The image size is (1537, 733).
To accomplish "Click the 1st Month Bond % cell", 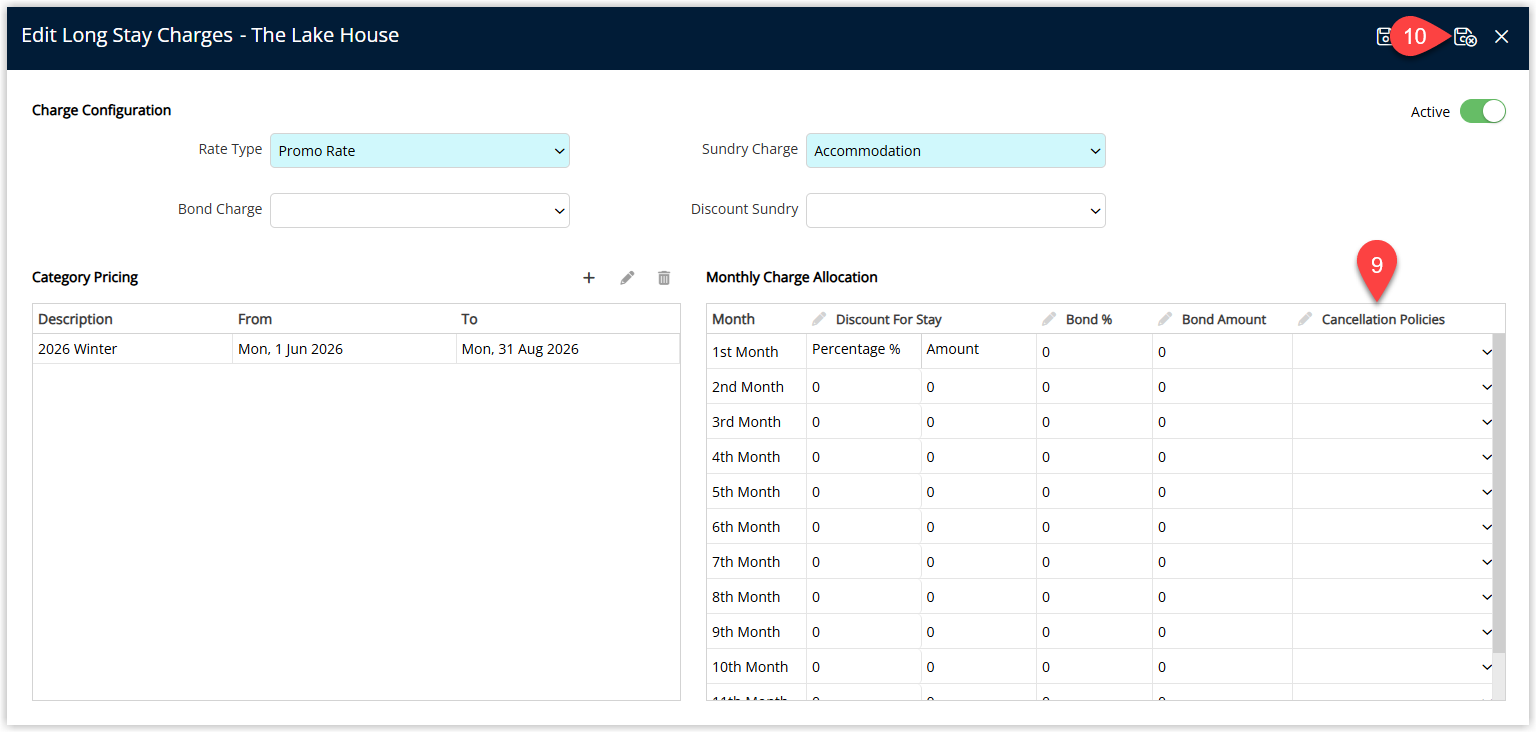I will pyautogui.click(x=1094, y=352).
